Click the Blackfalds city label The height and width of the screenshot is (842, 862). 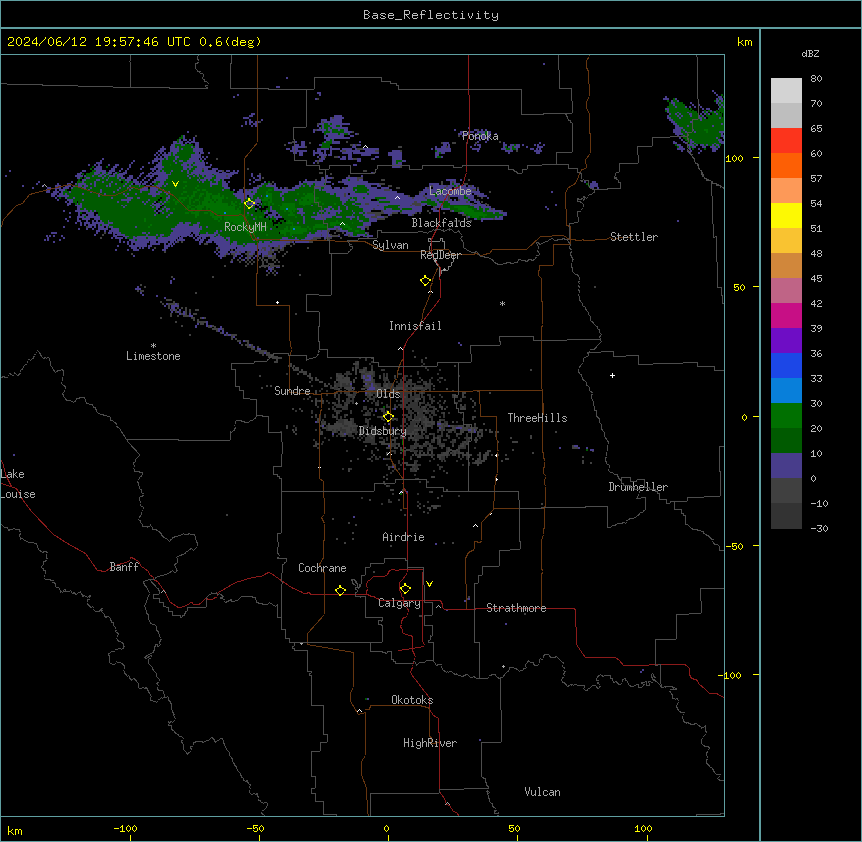point(441,223)
